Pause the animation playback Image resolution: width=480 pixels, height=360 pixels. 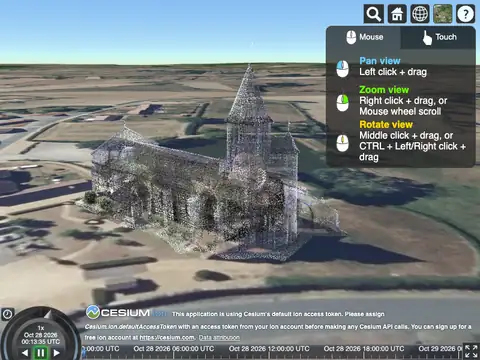coord(41,353)
